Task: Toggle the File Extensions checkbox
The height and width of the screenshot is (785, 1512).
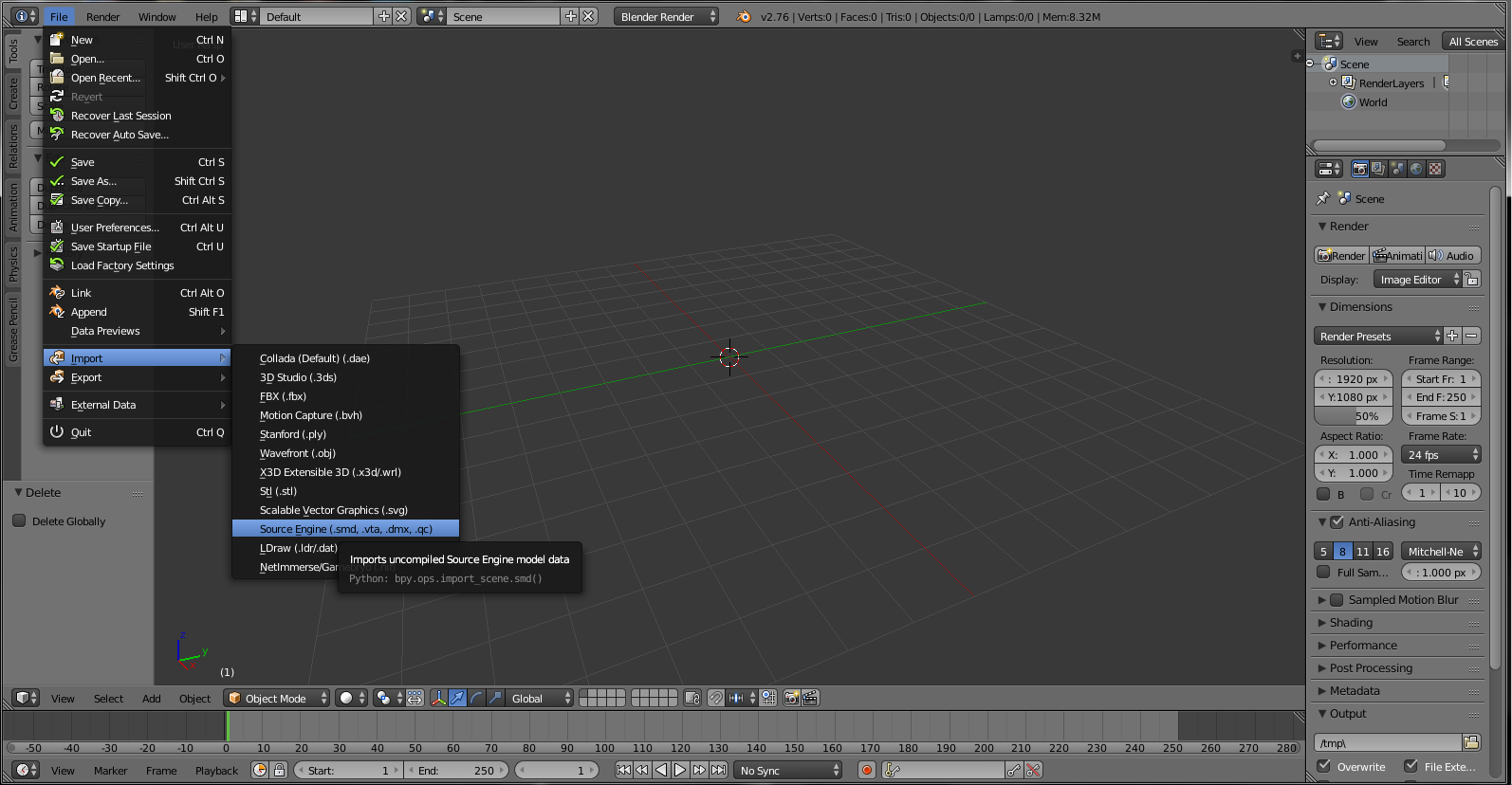Action: coord(1411,766)
